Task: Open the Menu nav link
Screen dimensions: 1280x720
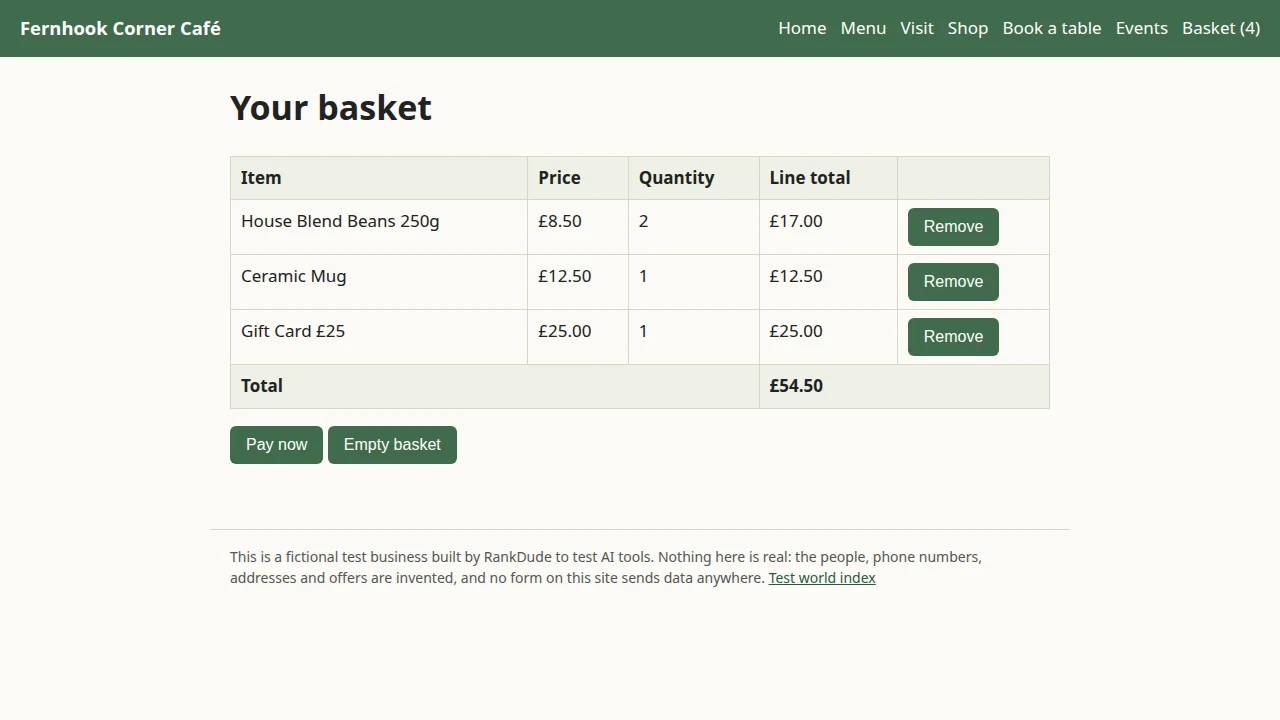Action: (x=863, y=28)
